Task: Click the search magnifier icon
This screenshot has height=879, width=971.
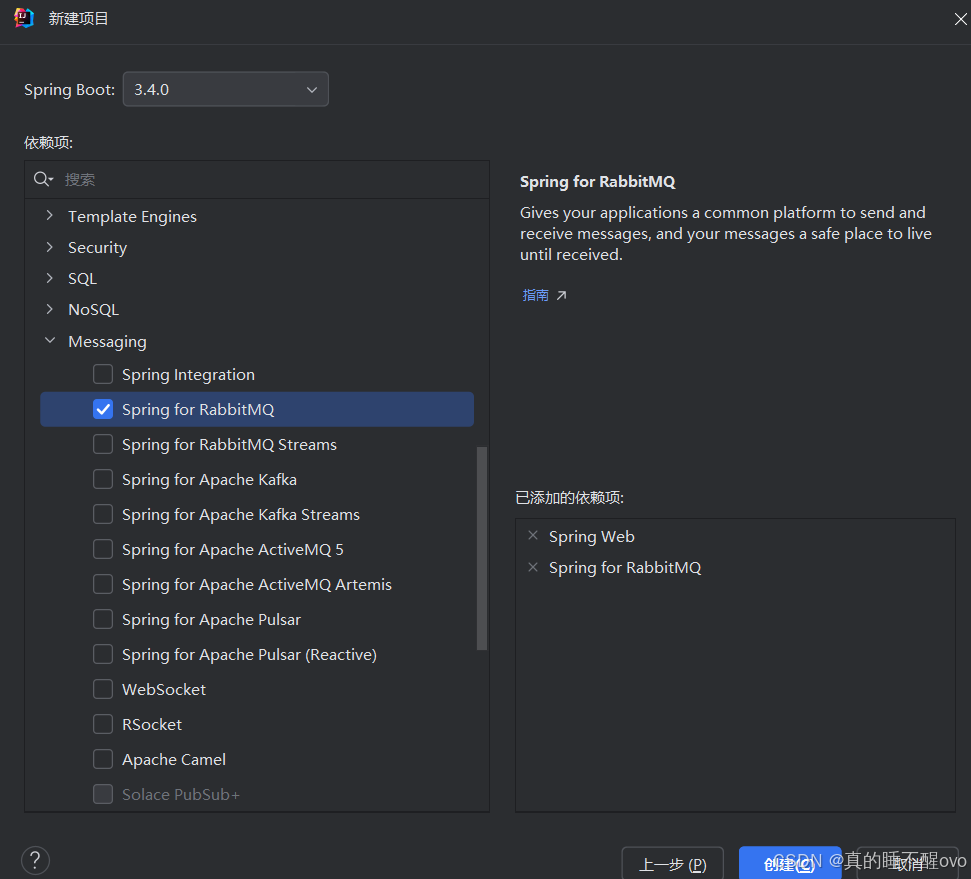Action: pos(43,180)
